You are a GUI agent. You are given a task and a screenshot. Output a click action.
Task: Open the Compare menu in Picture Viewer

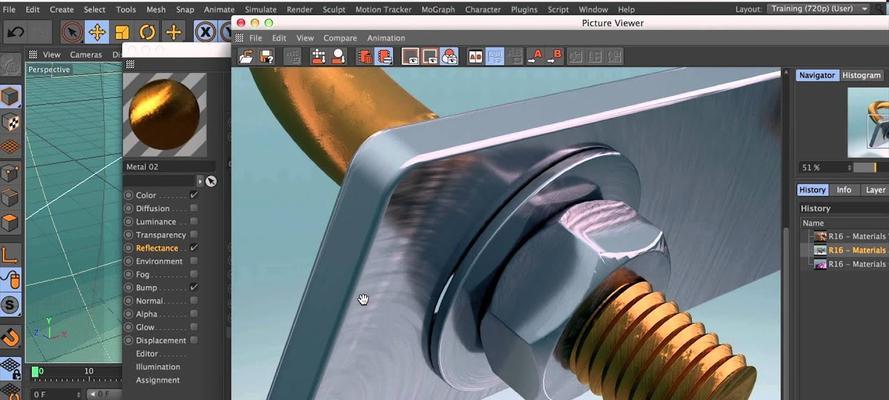pos(340,38)
